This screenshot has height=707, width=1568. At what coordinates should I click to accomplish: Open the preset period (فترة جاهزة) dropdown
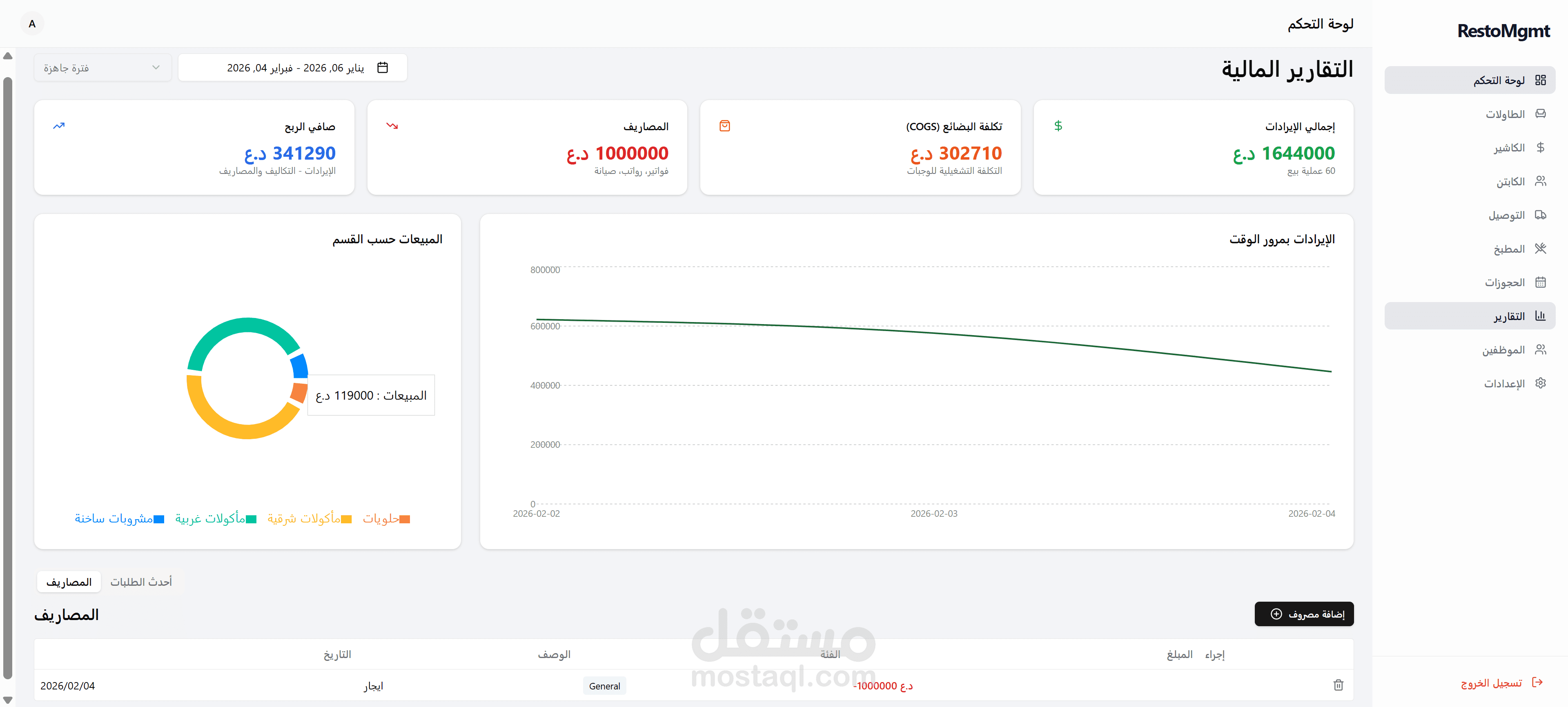102,67
